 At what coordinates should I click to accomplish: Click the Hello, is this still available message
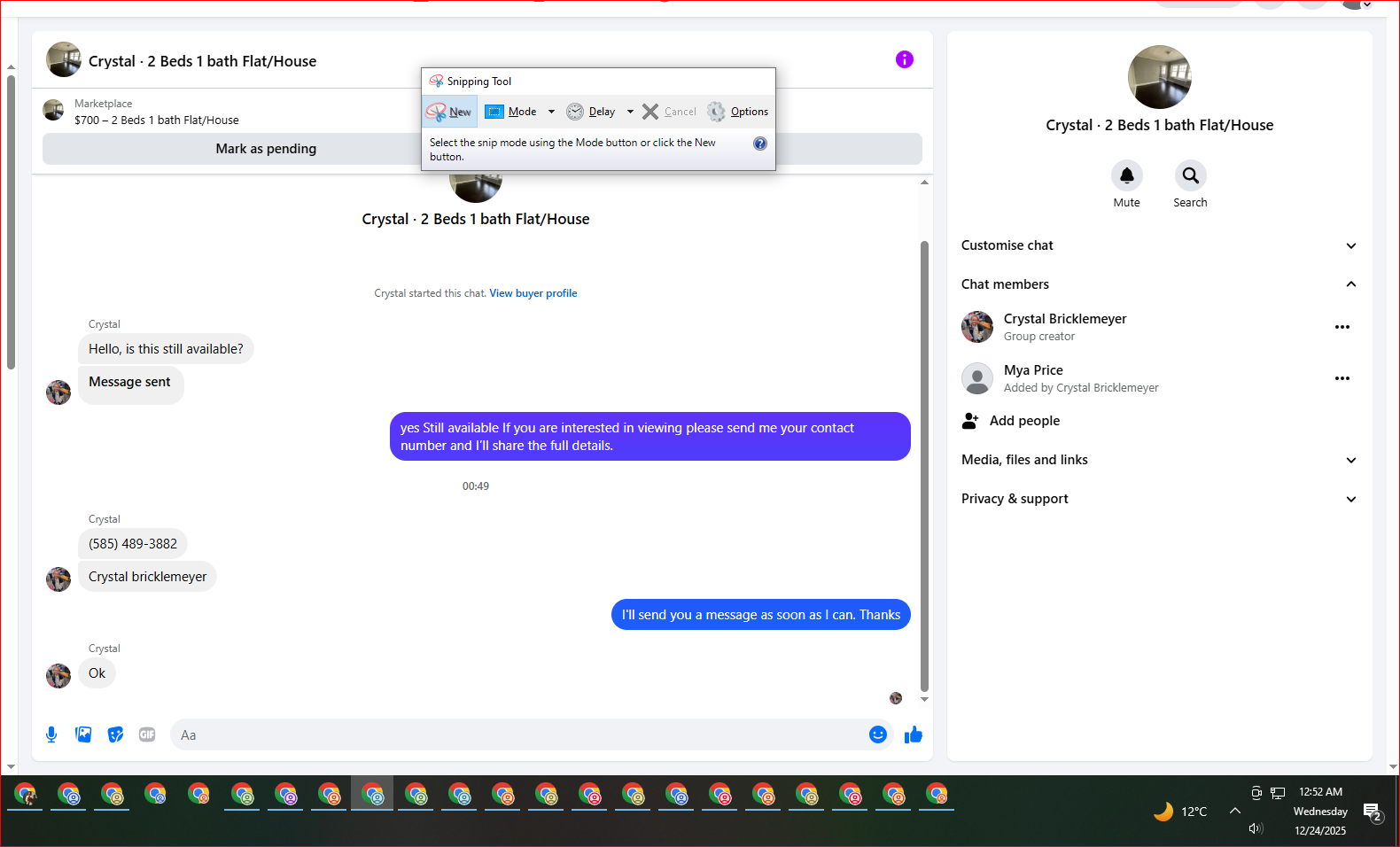[166, 349]
